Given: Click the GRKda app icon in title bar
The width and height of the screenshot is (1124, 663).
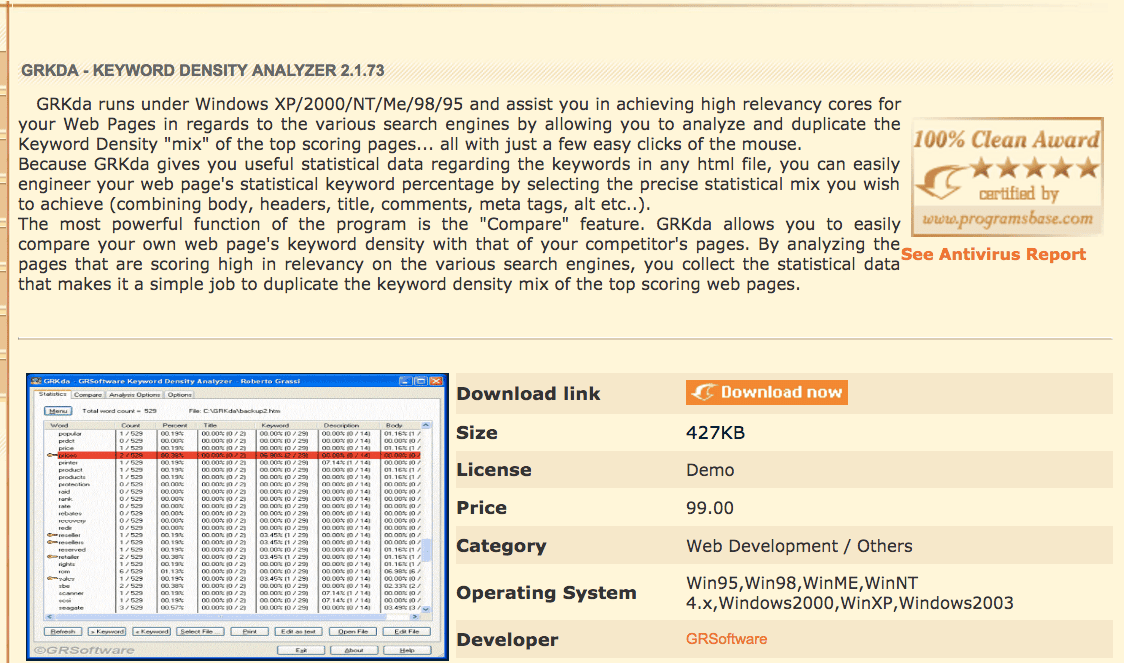Looking at the screenshot, I should click(36, 381).
